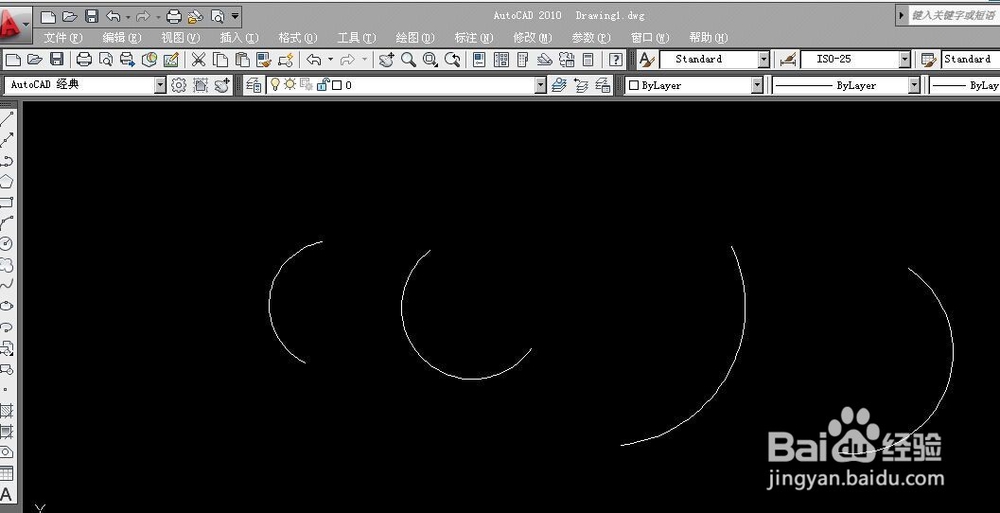Expand the layer list dropdown arrow

pyautogui.click(x=541, y=85)
